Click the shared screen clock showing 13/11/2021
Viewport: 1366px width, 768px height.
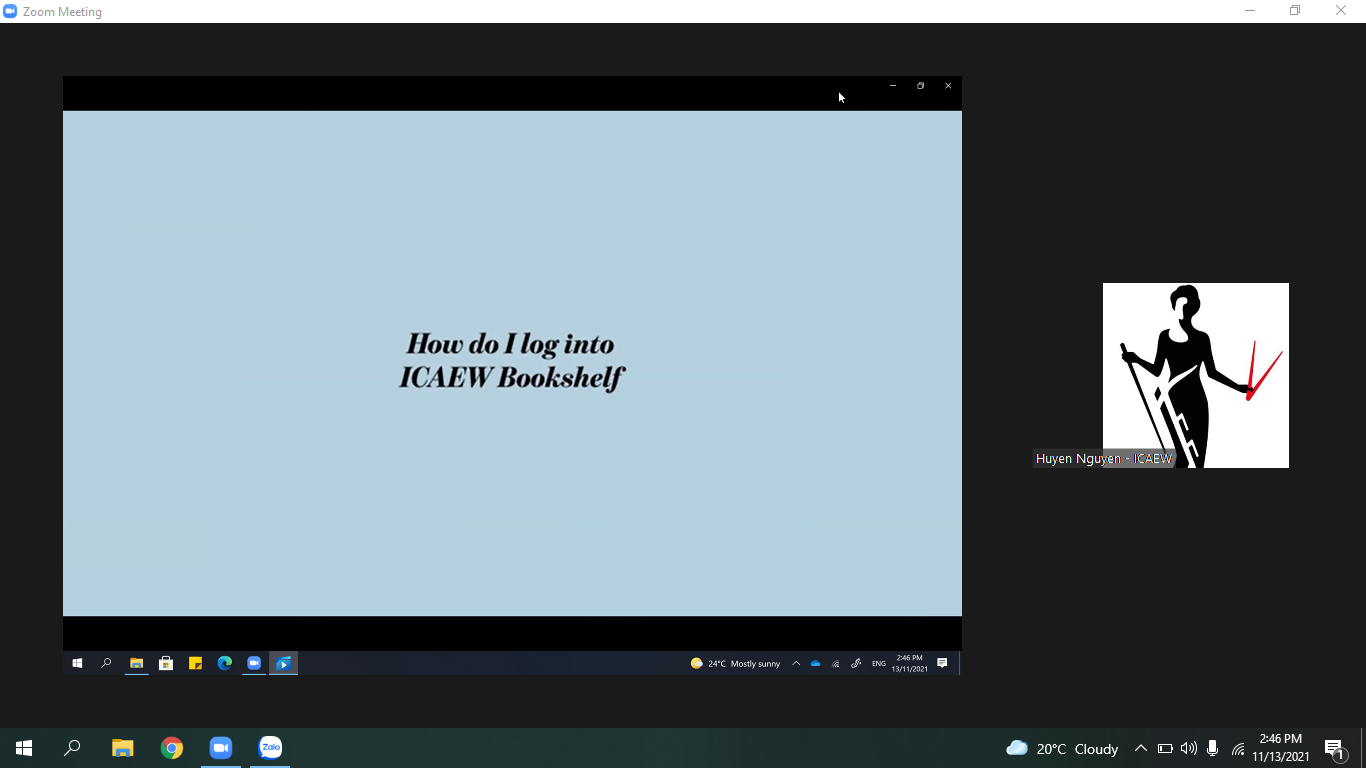point(910,663)
